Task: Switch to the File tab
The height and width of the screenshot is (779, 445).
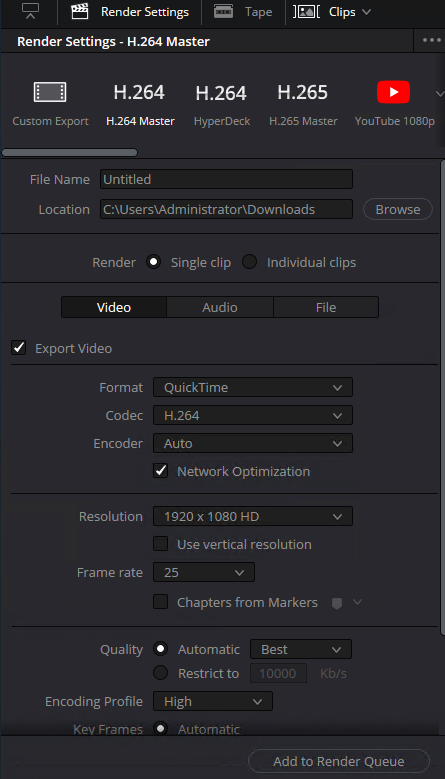Action: 326,307
